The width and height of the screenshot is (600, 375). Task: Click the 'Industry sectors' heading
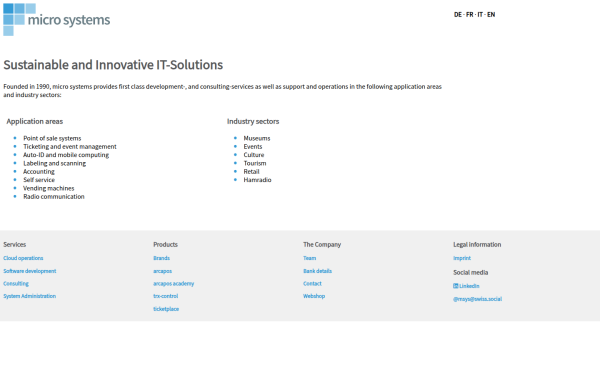tap(253, 121)
